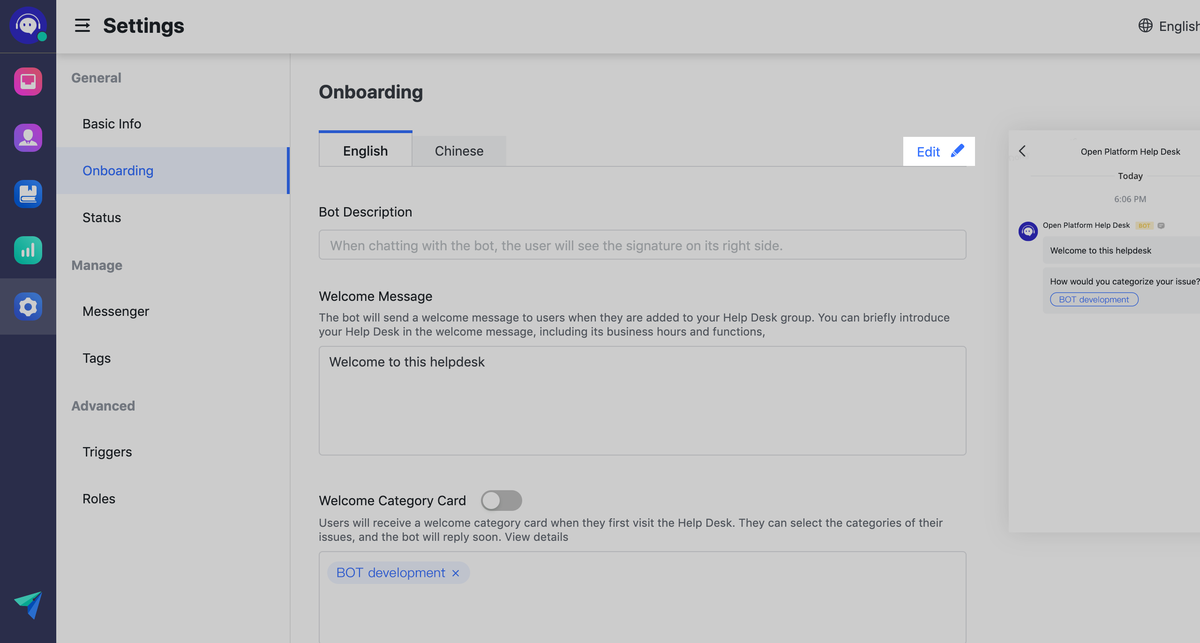1200x643 pixels.
Task: Click the paper plane icon at bottom left
Action: tap(28, 604)
